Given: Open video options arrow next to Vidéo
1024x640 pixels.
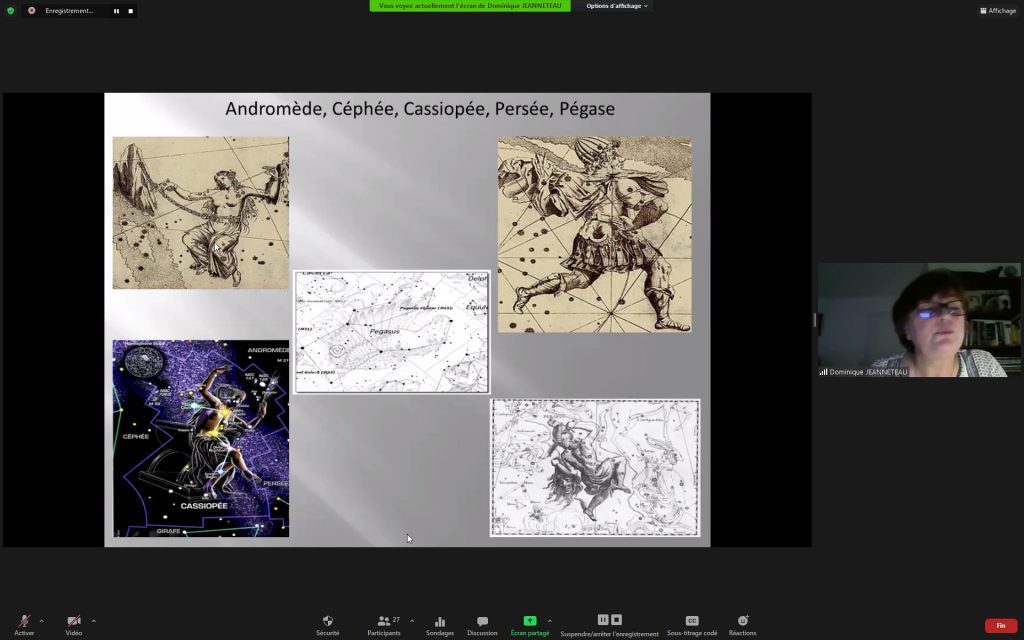Looking at the screenshot, I should pyautogui.click(x=93, y=621).
